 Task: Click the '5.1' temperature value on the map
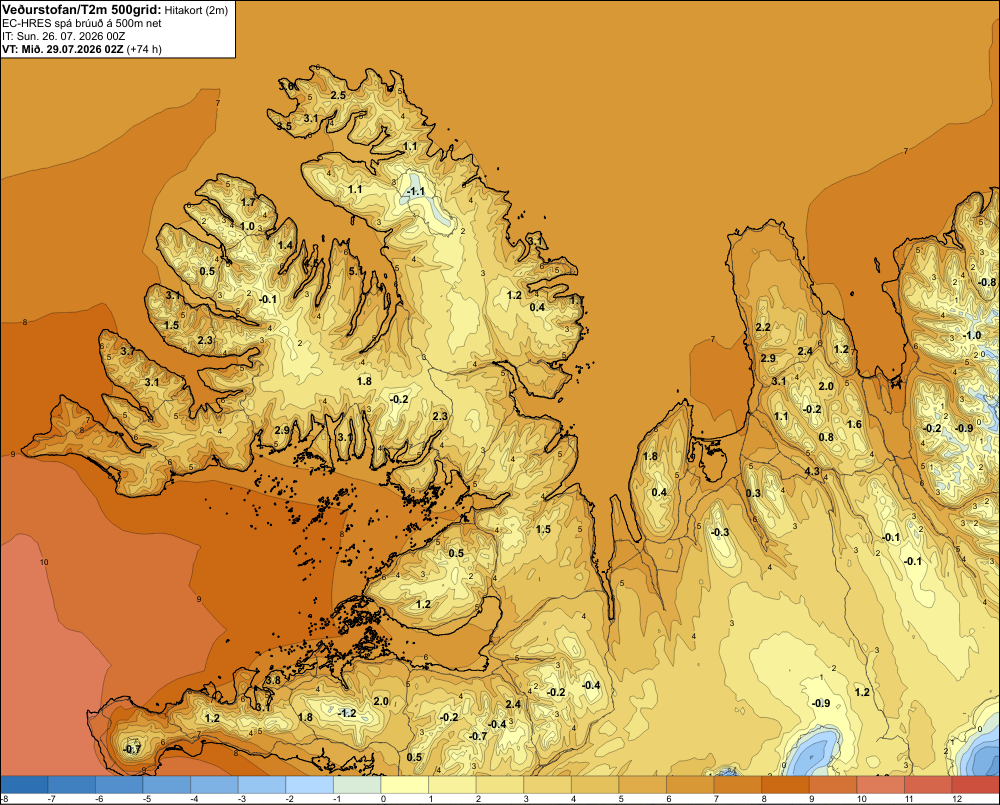[x=357, y=271]
